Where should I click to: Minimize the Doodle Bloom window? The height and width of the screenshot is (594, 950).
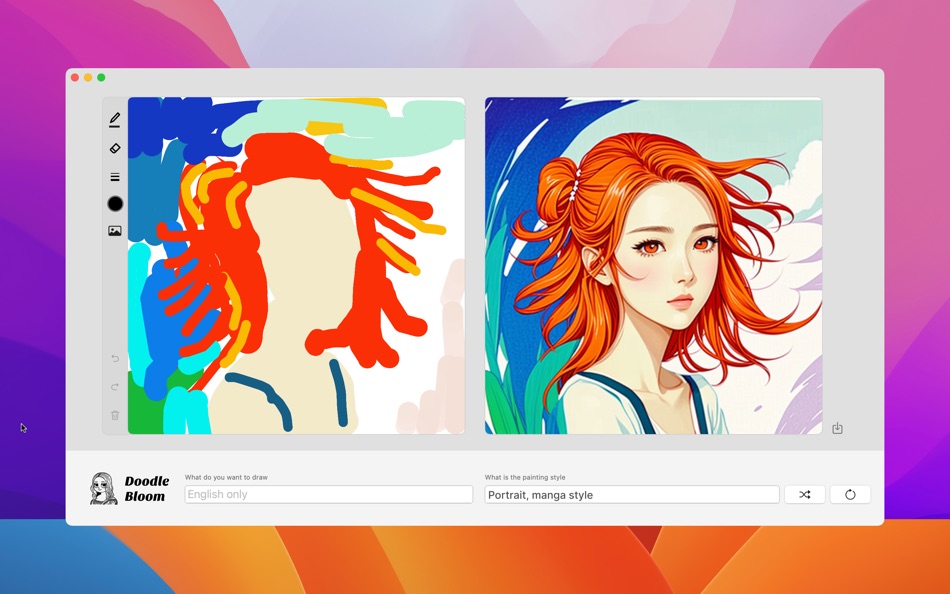tap(88, 75)
